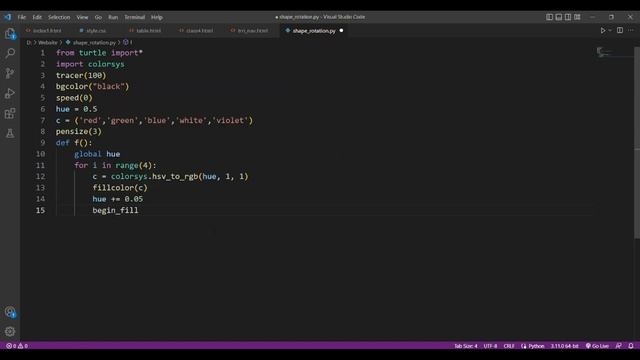The height and width of the screenshot is (360, 640).
Task: Click the feedback icon in status bar
Action: pos(619,346)
